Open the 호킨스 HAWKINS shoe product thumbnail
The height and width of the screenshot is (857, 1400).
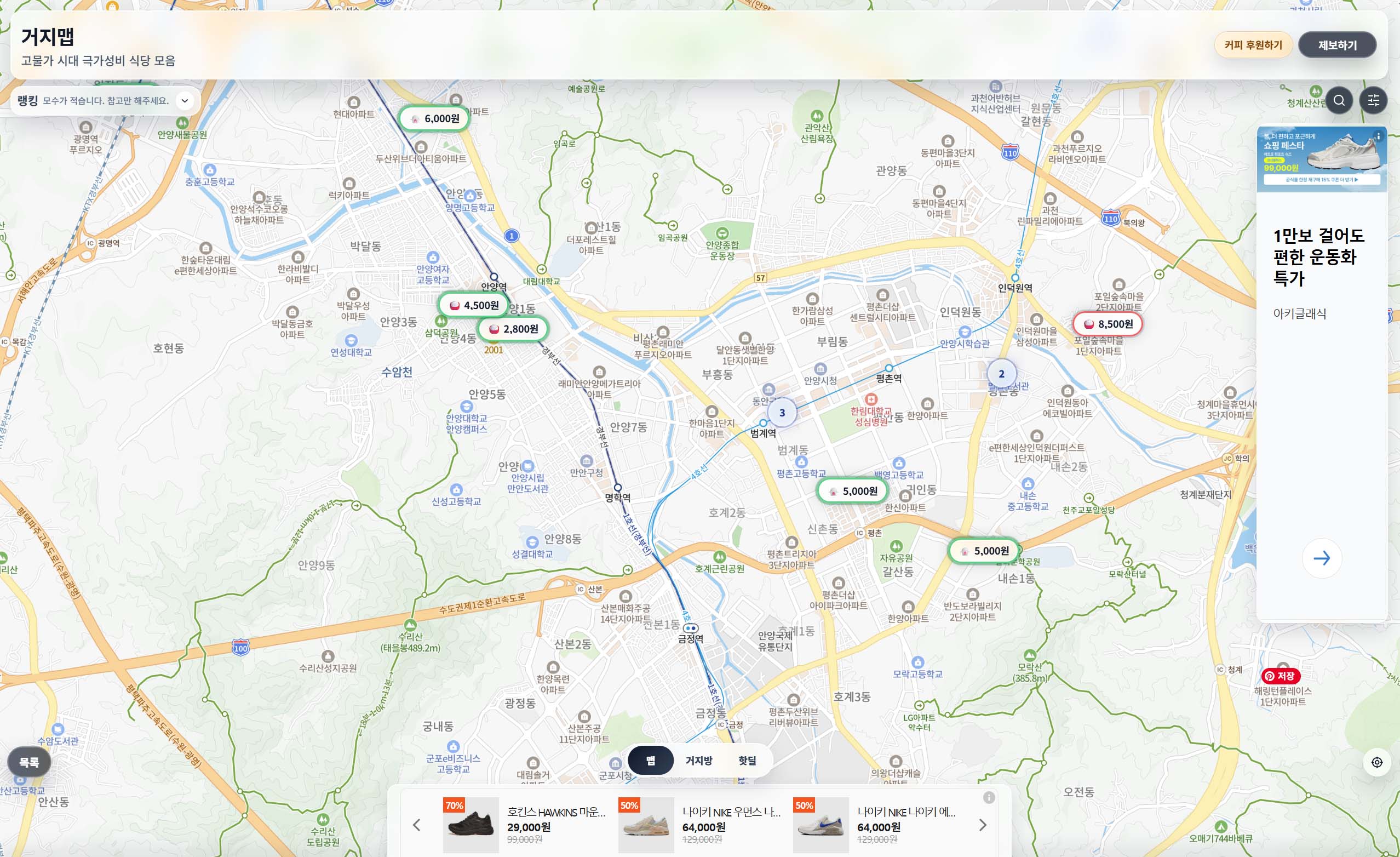(471, 825)
